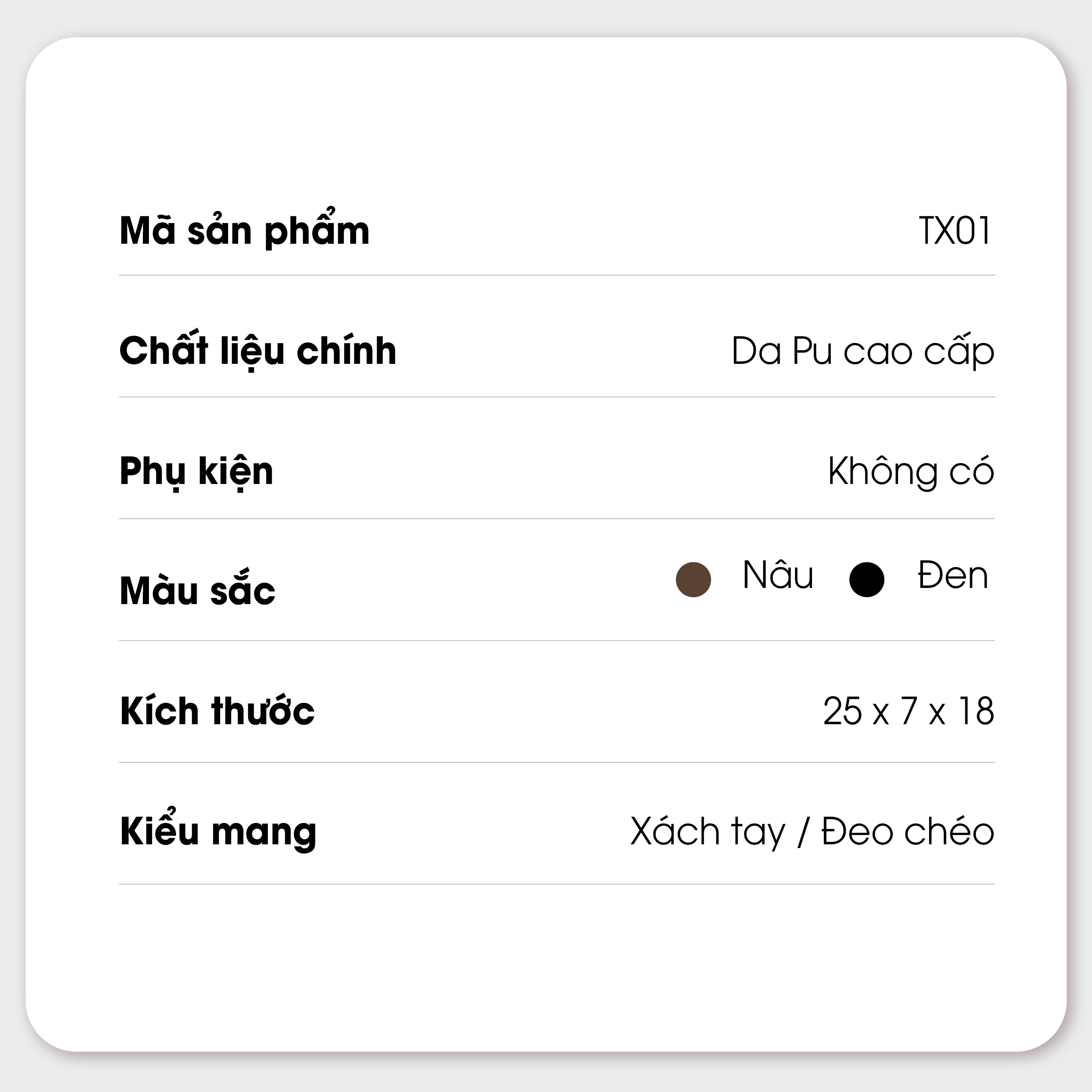Screen dimensions: 1092x1092
Task: Select the black color swatch
Action: 867,579
